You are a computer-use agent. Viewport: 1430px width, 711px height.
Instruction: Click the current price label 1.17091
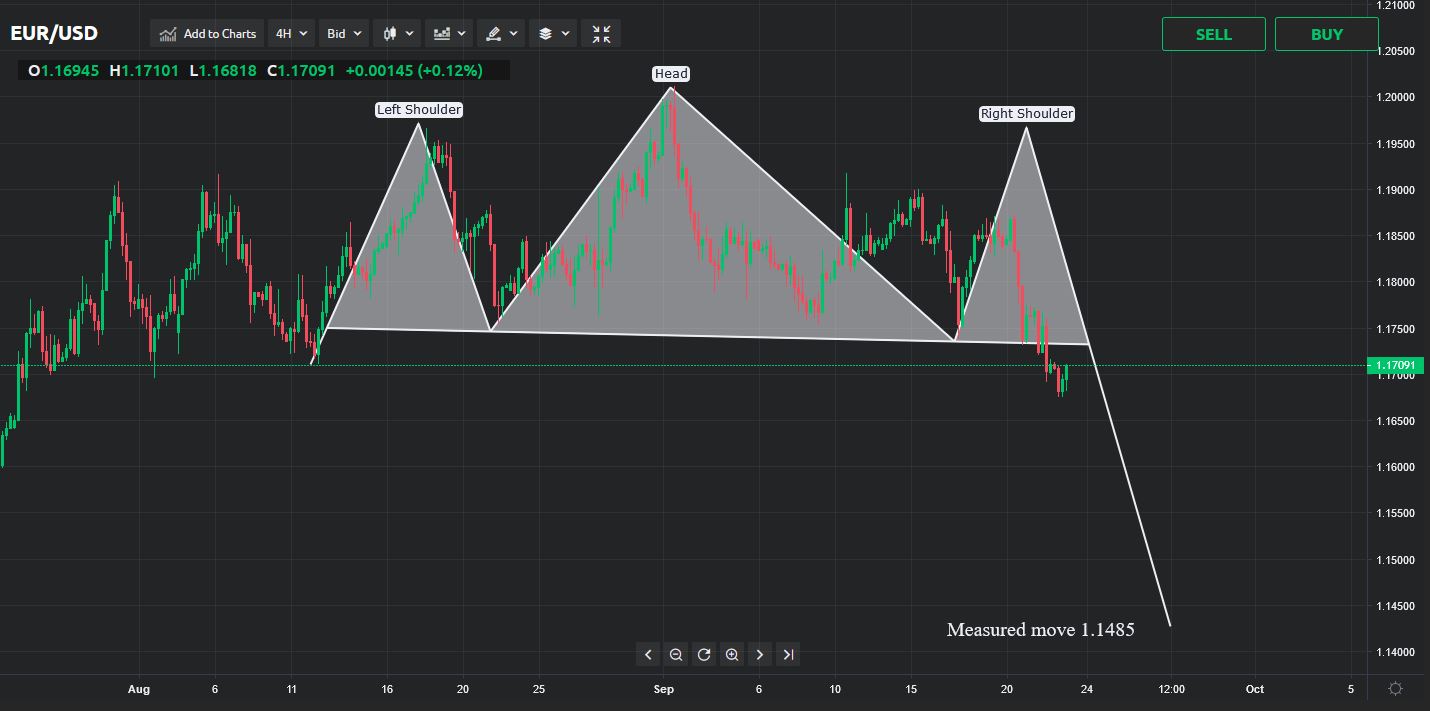(1397, 366)
